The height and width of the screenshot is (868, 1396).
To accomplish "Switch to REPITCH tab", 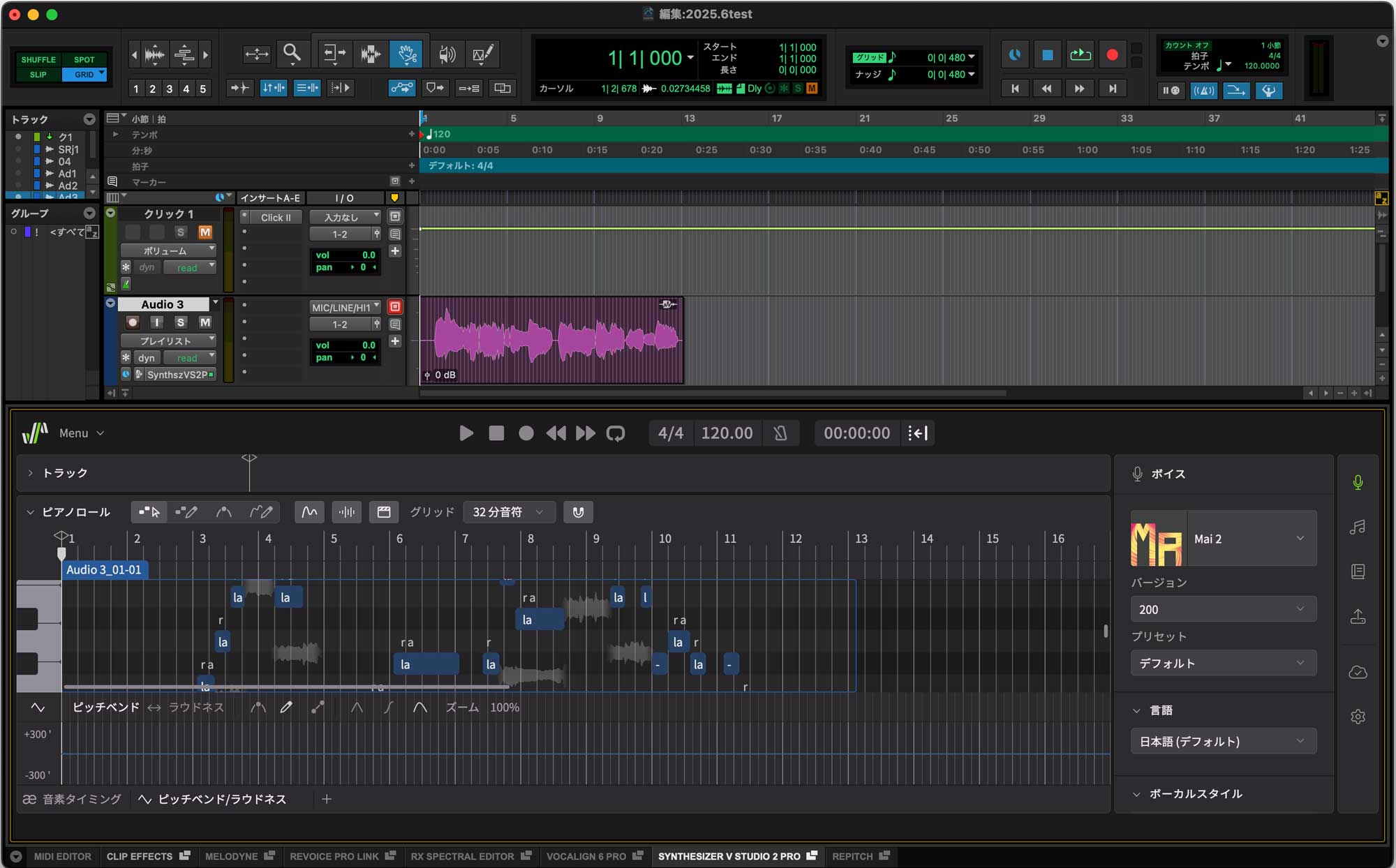I will [x=852, y=857].
